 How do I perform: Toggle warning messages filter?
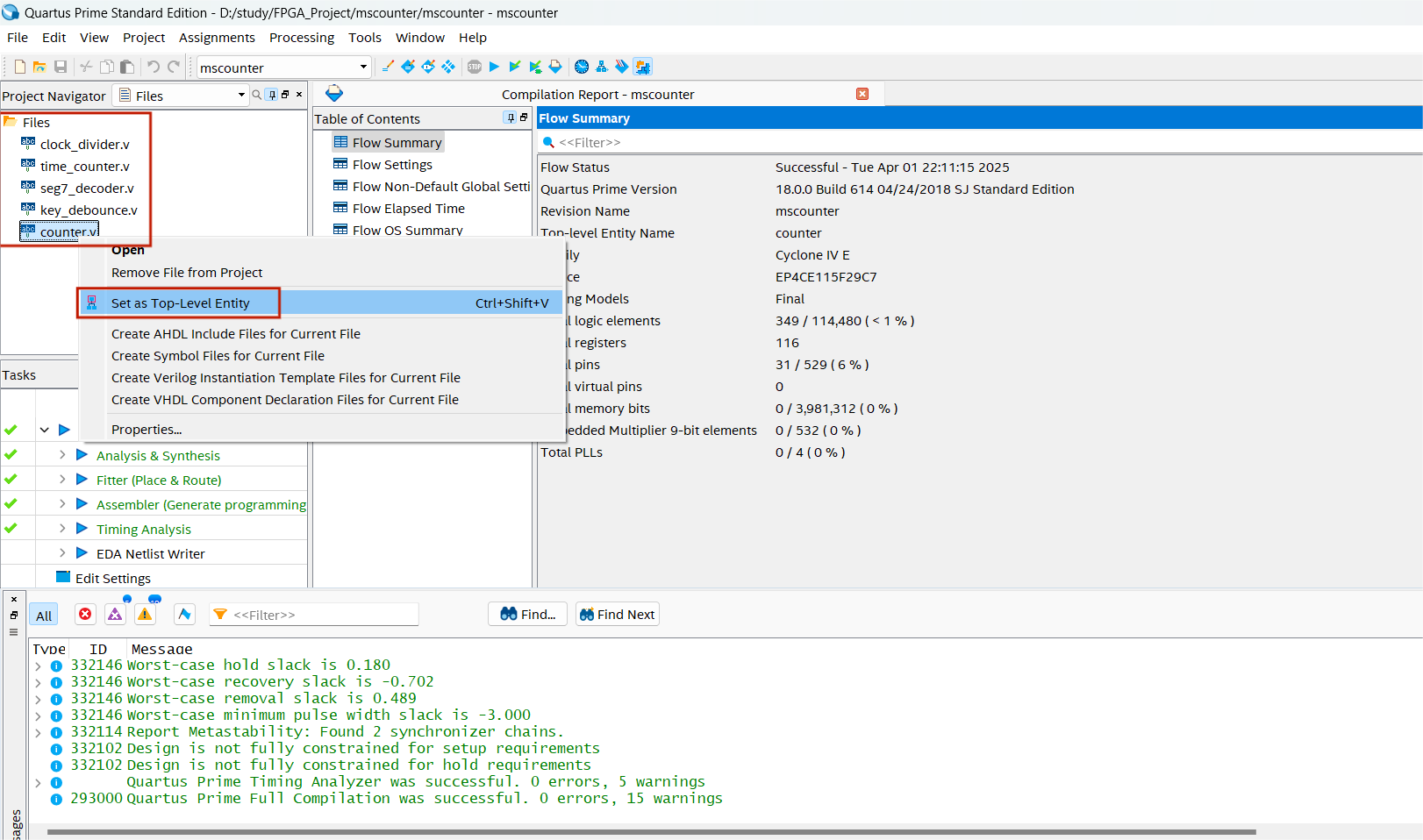pyautogui.click(x=145, y=614)
